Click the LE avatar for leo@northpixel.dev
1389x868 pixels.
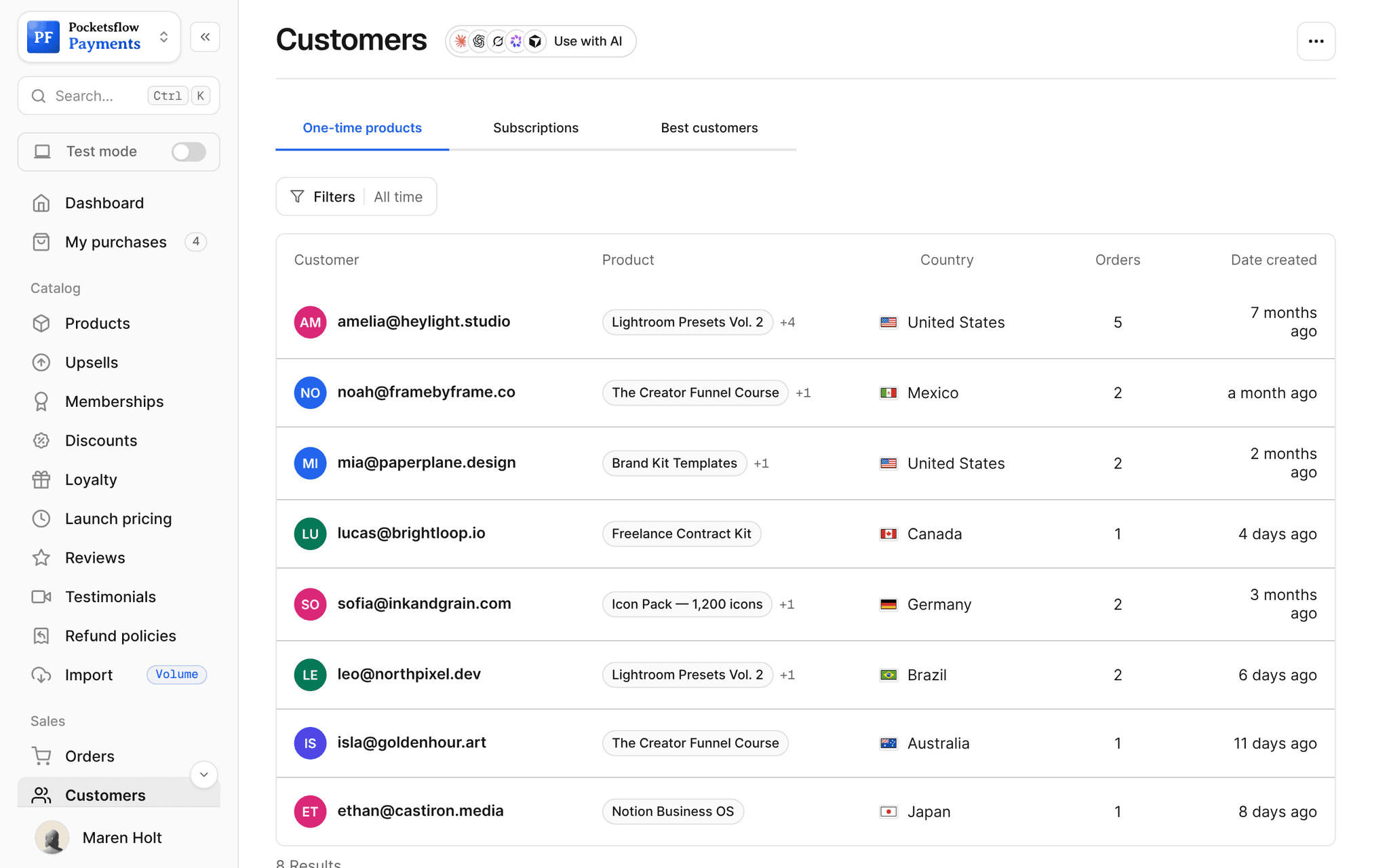click(310, 675)
